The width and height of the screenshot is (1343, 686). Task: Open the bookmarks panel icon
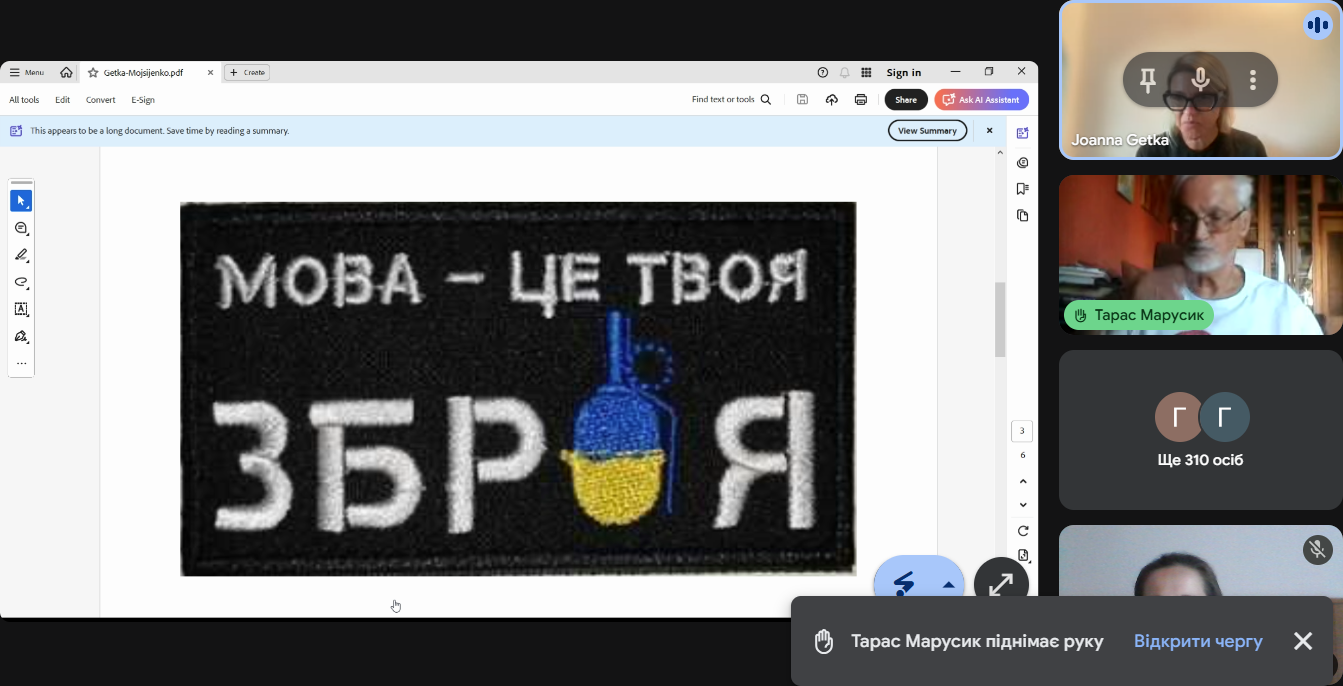point(1022,189)
